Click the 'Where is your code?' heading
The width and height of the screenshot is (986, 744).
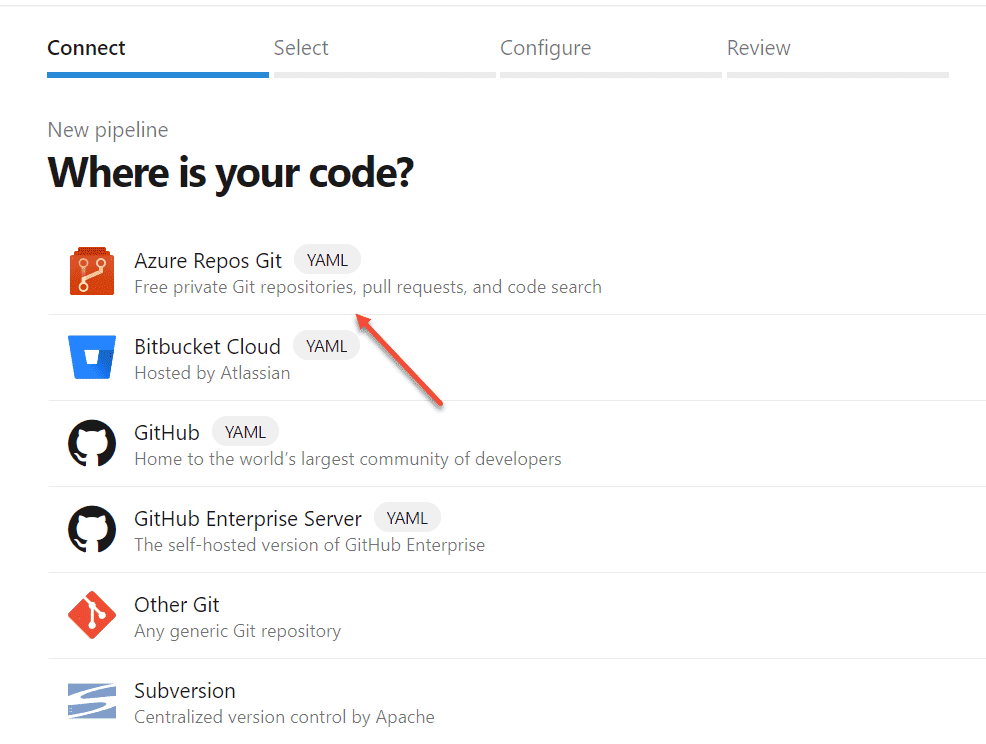pos(231,173)
